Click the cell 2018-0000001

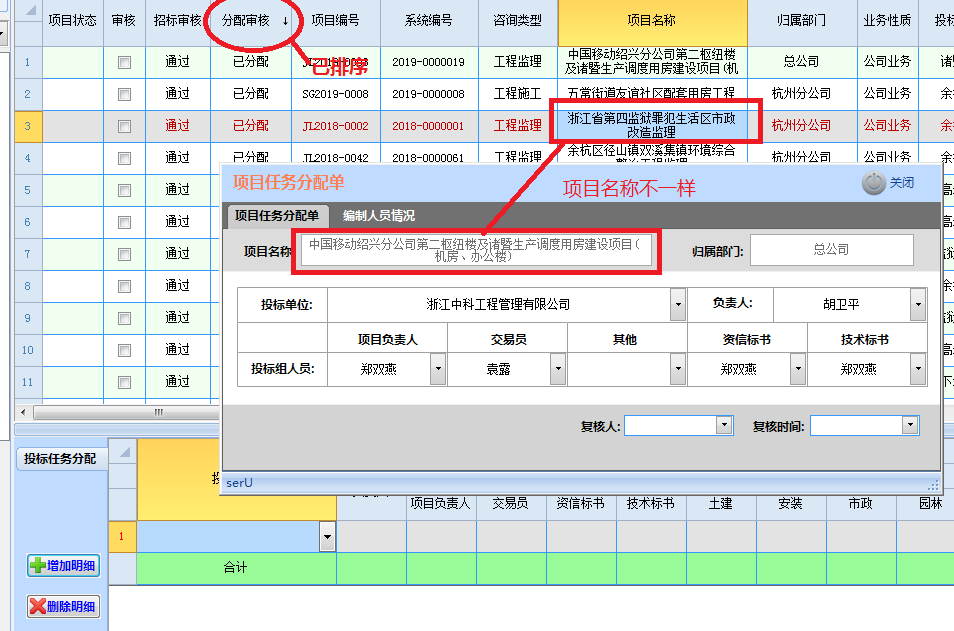pyautogui.click(x=428, y=127)
